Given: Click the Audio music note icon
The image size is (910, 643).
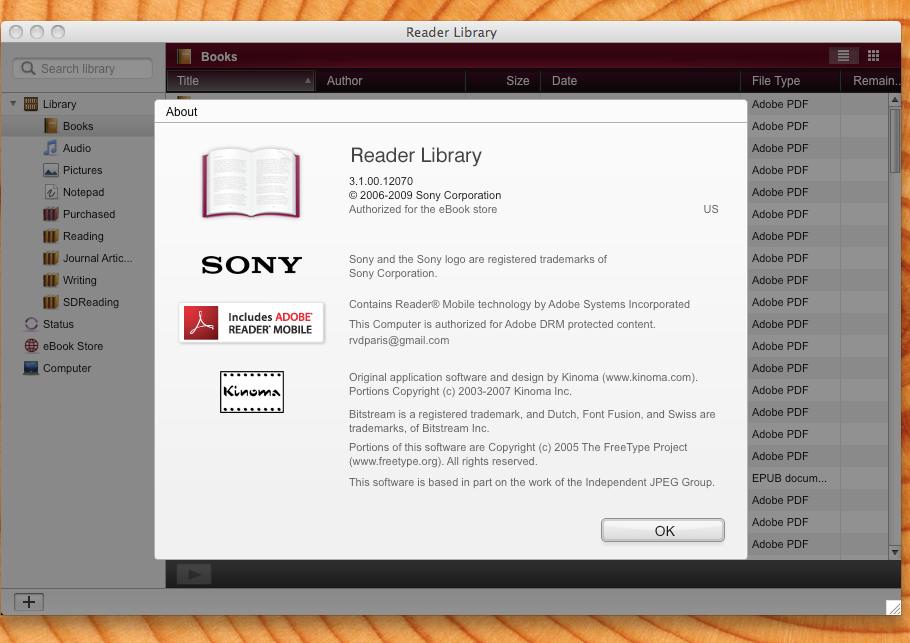Looking at the screenshot, I should coord(50,148).
